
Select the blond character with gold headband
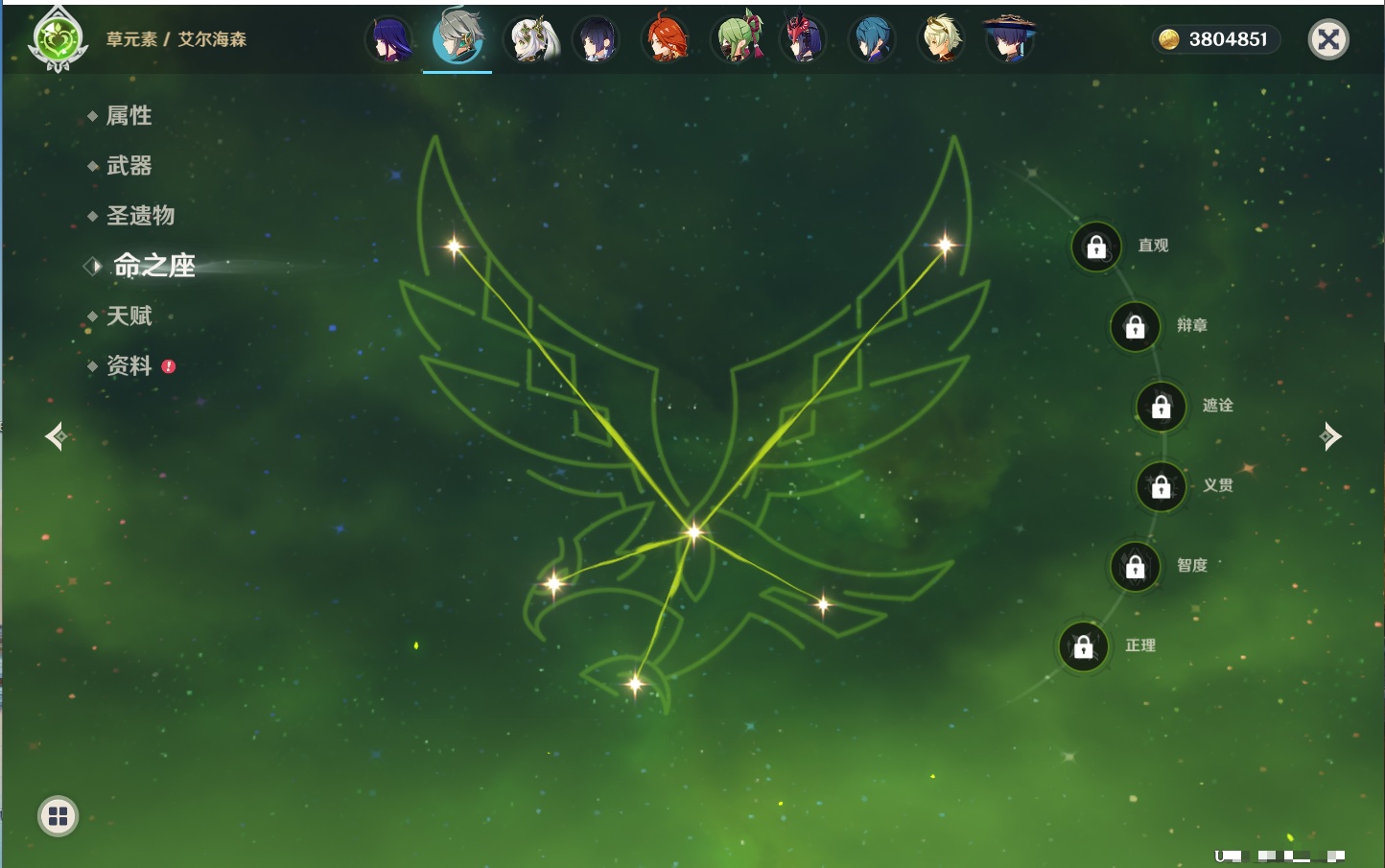pos(942,40)
